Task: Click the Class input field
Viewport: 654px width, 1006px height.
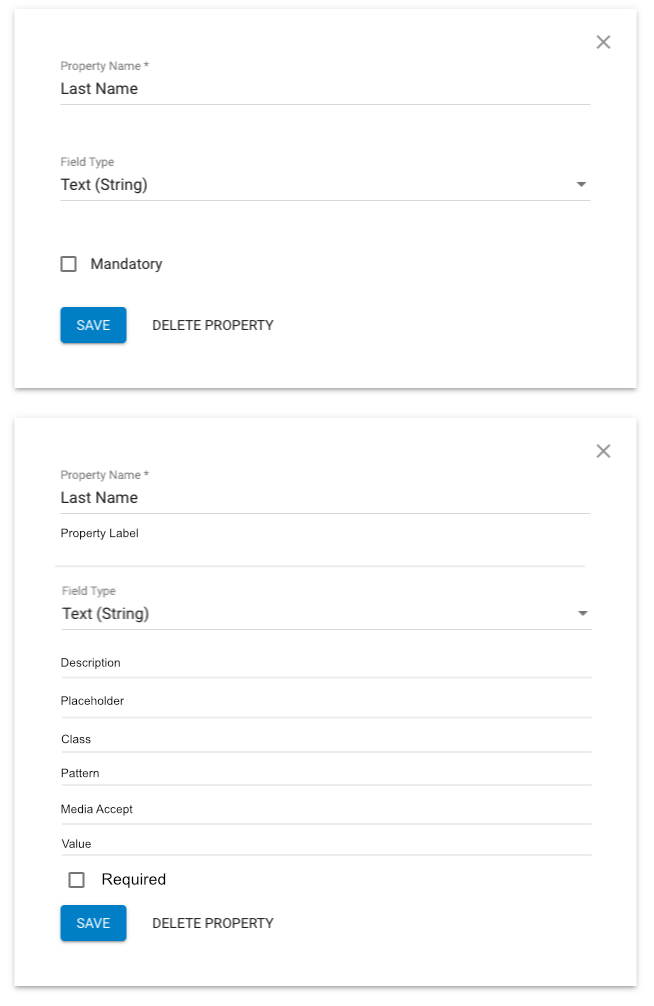Action: tap(326, 740)
